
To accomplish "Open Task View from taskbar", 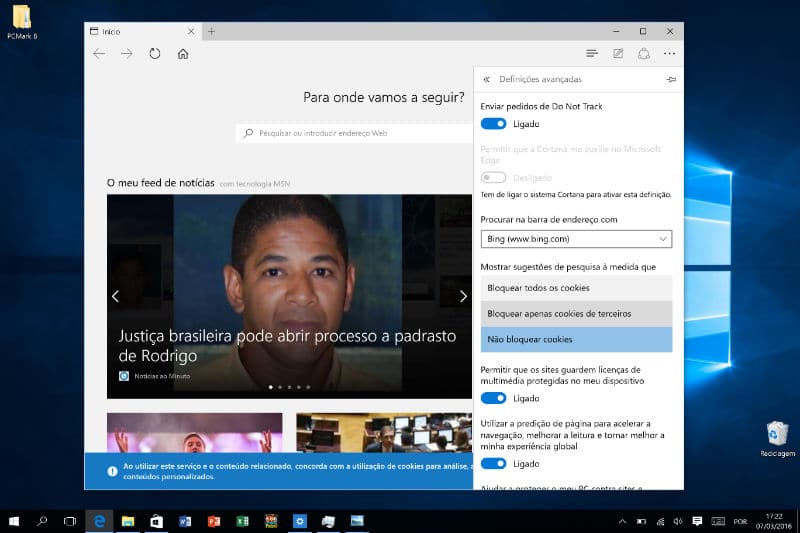I will [70, 521].
